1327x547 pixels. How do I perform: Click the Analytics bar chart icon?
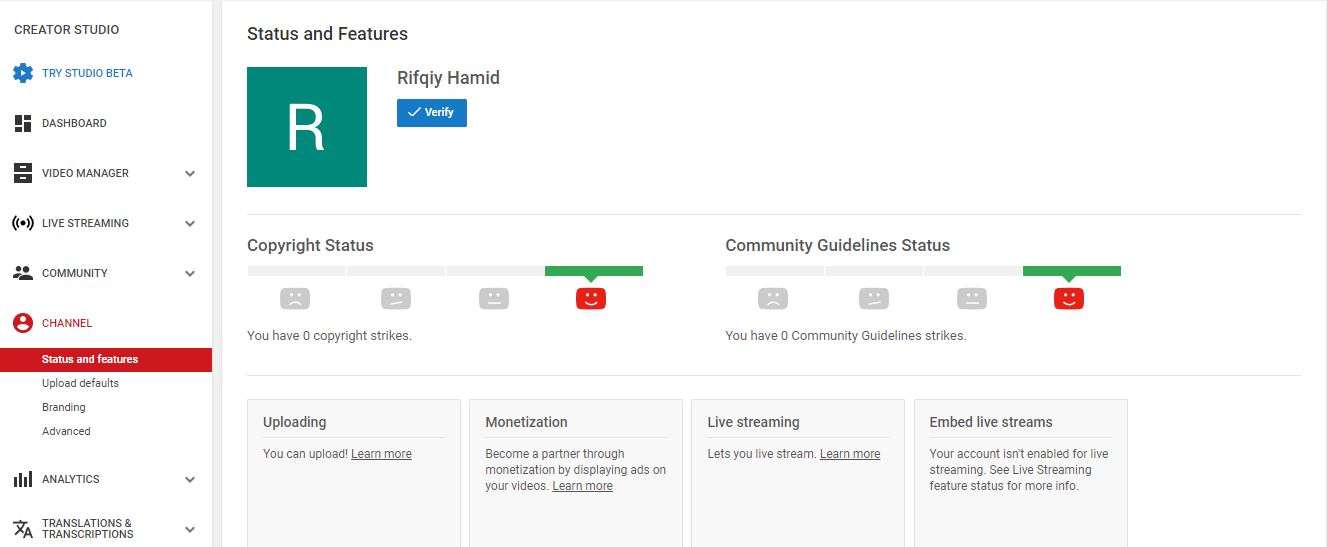coord(23,479)
